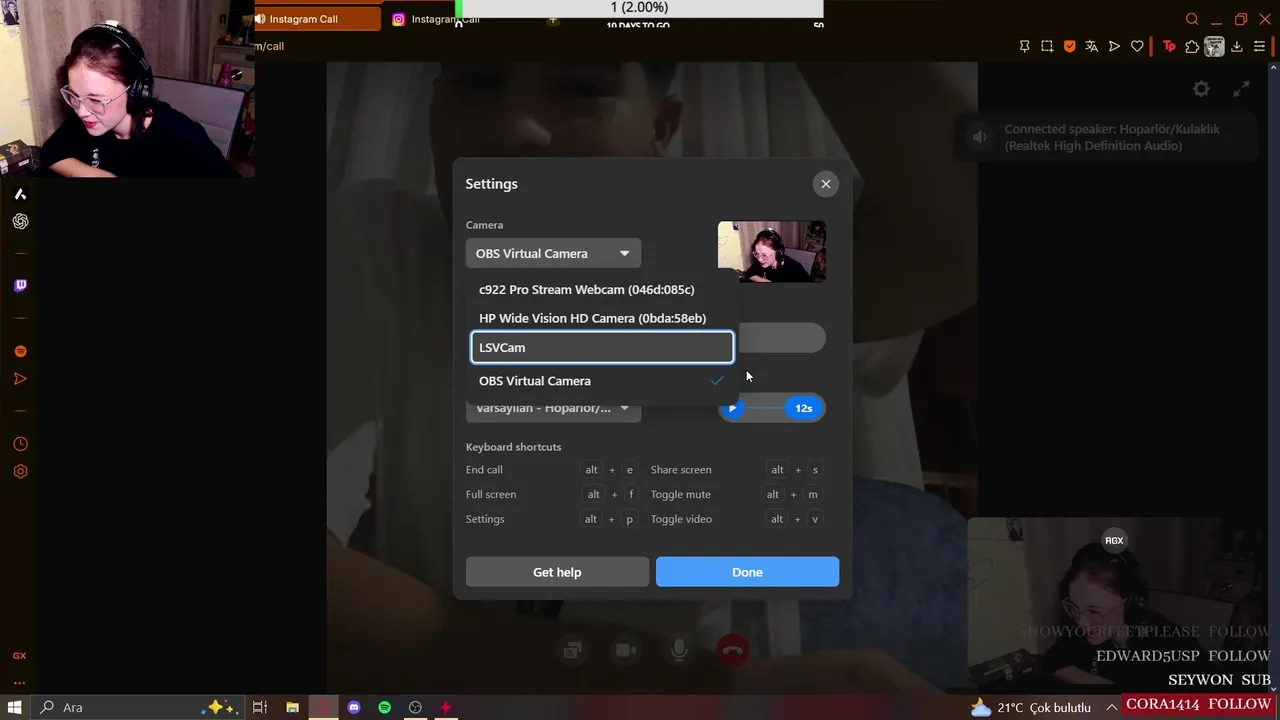This screenshot has width=1280, height=720.
Task: Open ChatGPT from the sidebar
Action: pos(20,221)
